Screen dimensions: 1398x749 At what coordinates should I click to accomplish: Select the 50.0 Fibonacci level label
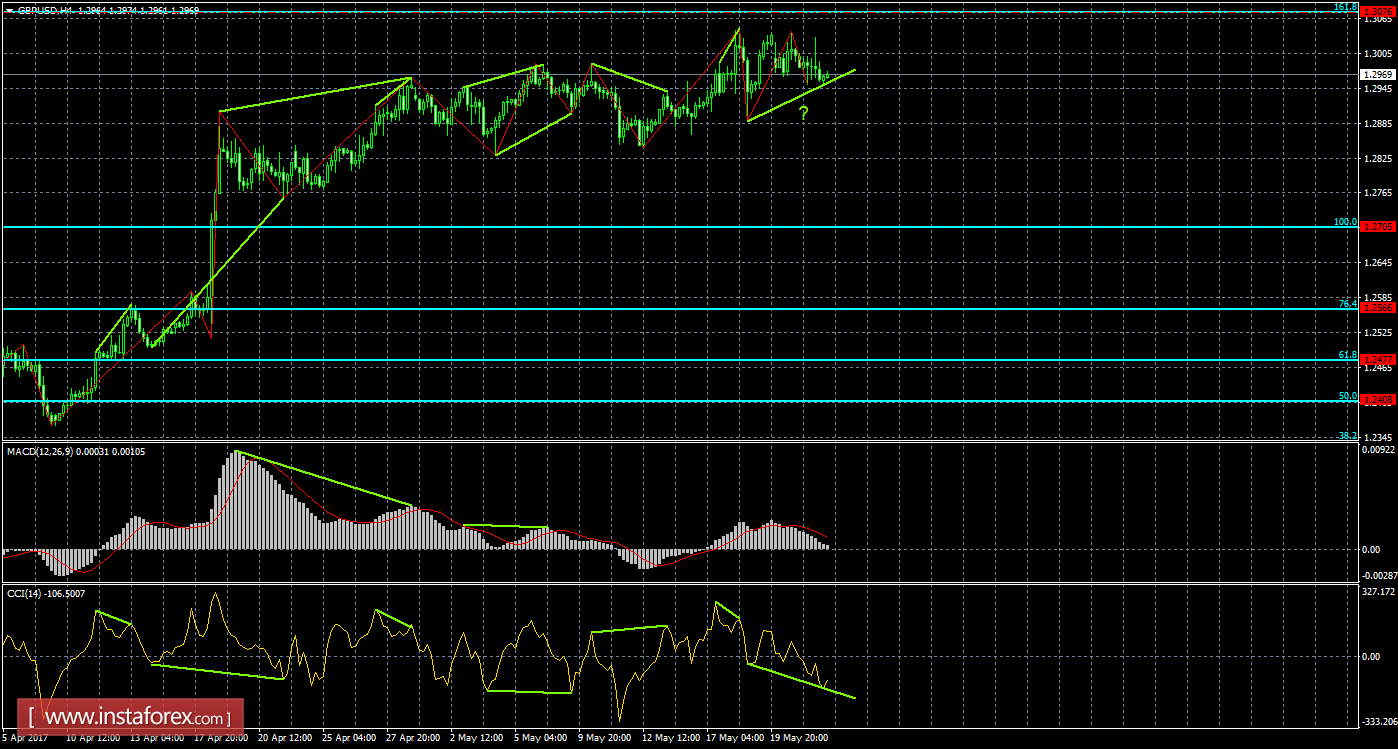1347,396
